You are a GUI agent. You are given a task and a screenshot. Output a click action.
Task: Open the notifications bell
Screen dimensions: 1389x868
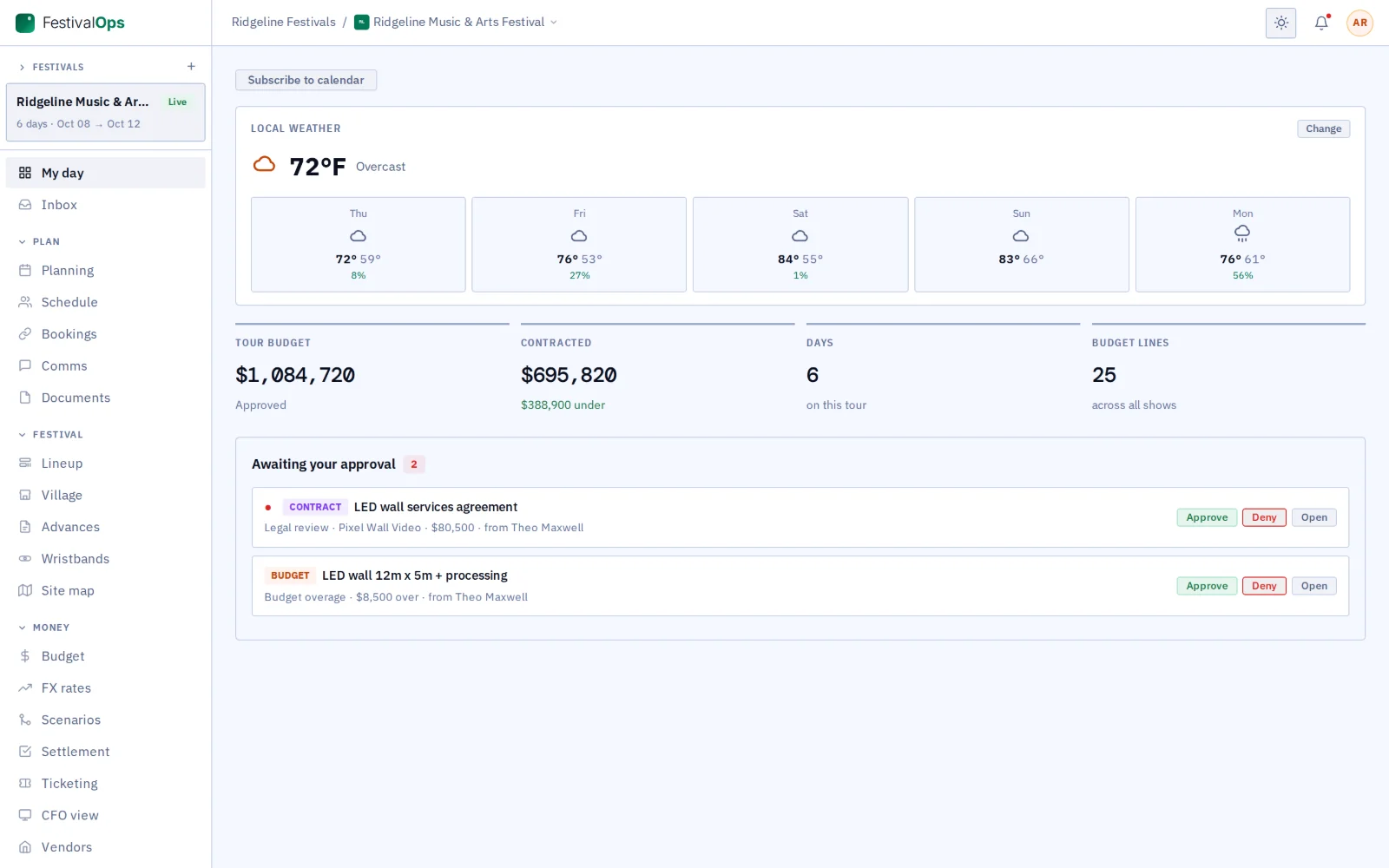(1321, 23)
